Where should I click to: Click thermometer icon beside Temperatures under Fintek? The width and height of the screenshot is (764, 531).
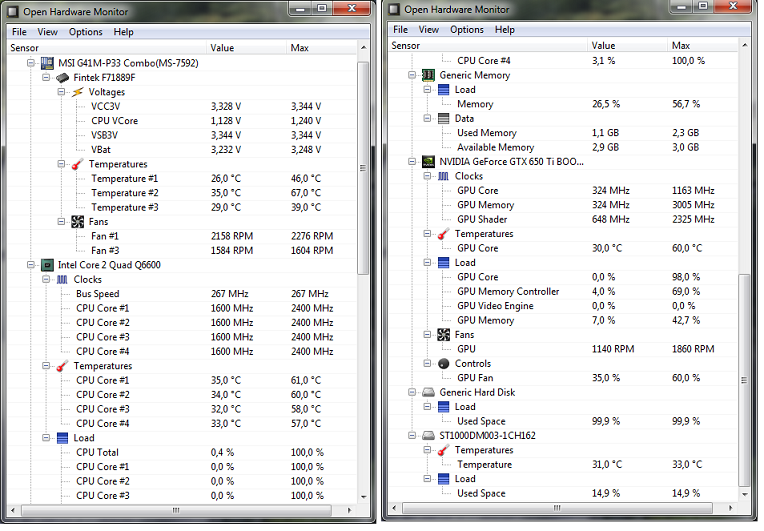coord(77,164)
